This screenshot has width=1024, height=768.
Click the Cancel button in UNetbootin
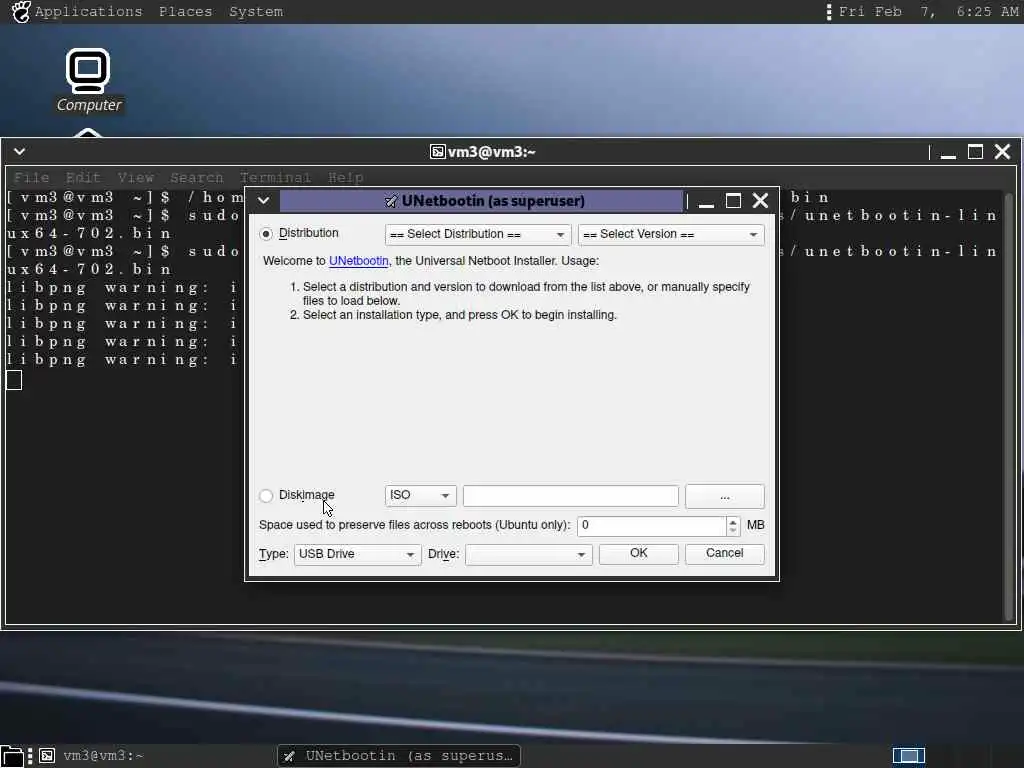(x=724, y=554)
